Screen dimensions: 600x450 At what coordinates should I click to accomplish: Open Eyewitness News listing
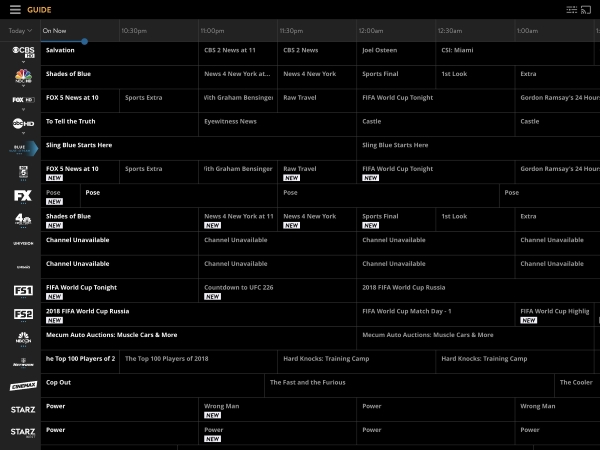pos(230,121)
